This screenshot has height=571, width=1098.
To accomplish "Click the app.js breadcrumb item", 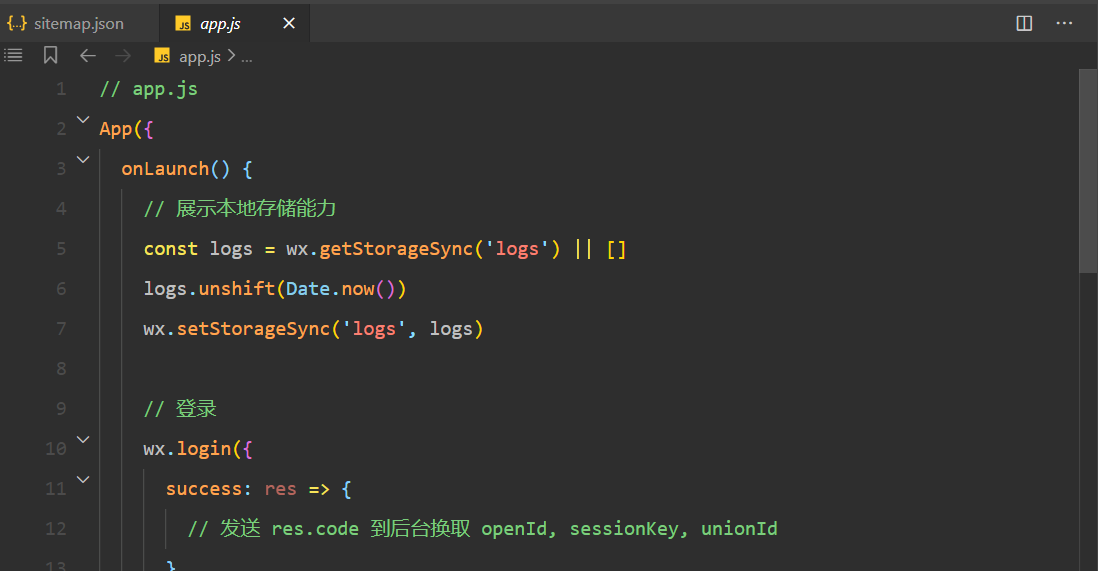I will [200, 57].
